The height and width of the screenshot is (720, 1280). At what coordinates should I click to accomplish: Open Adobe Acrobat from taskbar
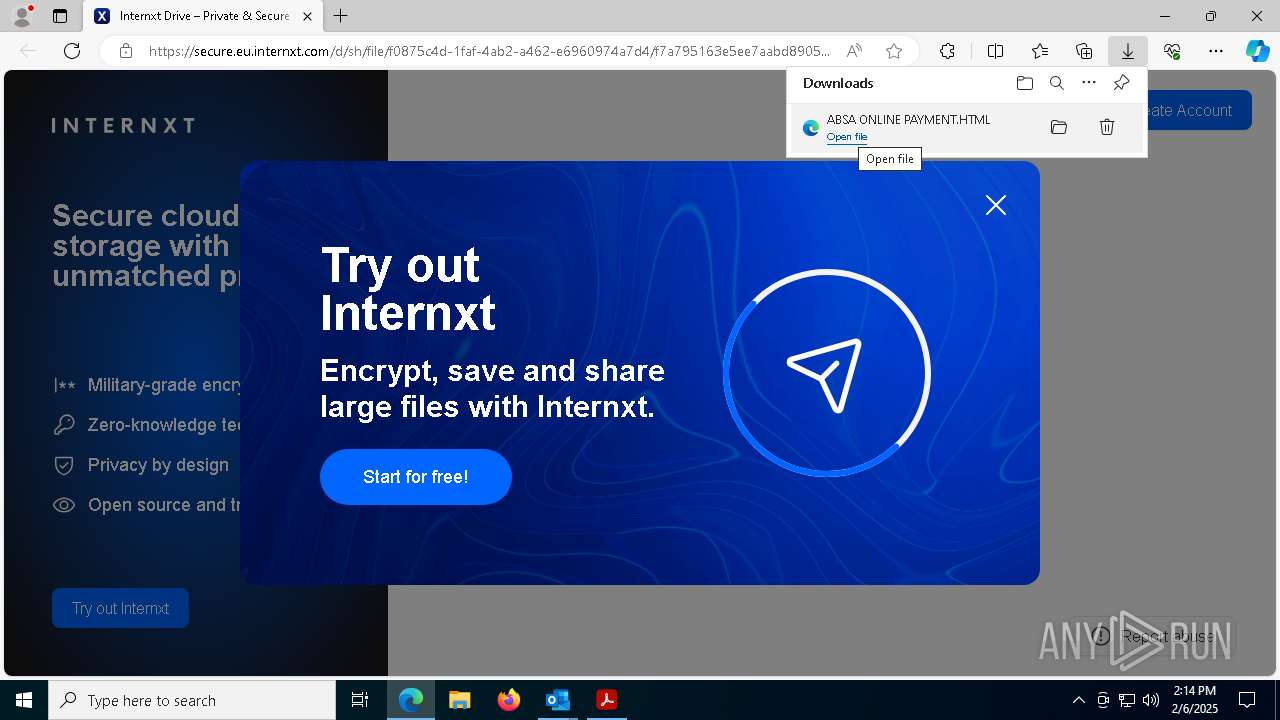[606, 700]
